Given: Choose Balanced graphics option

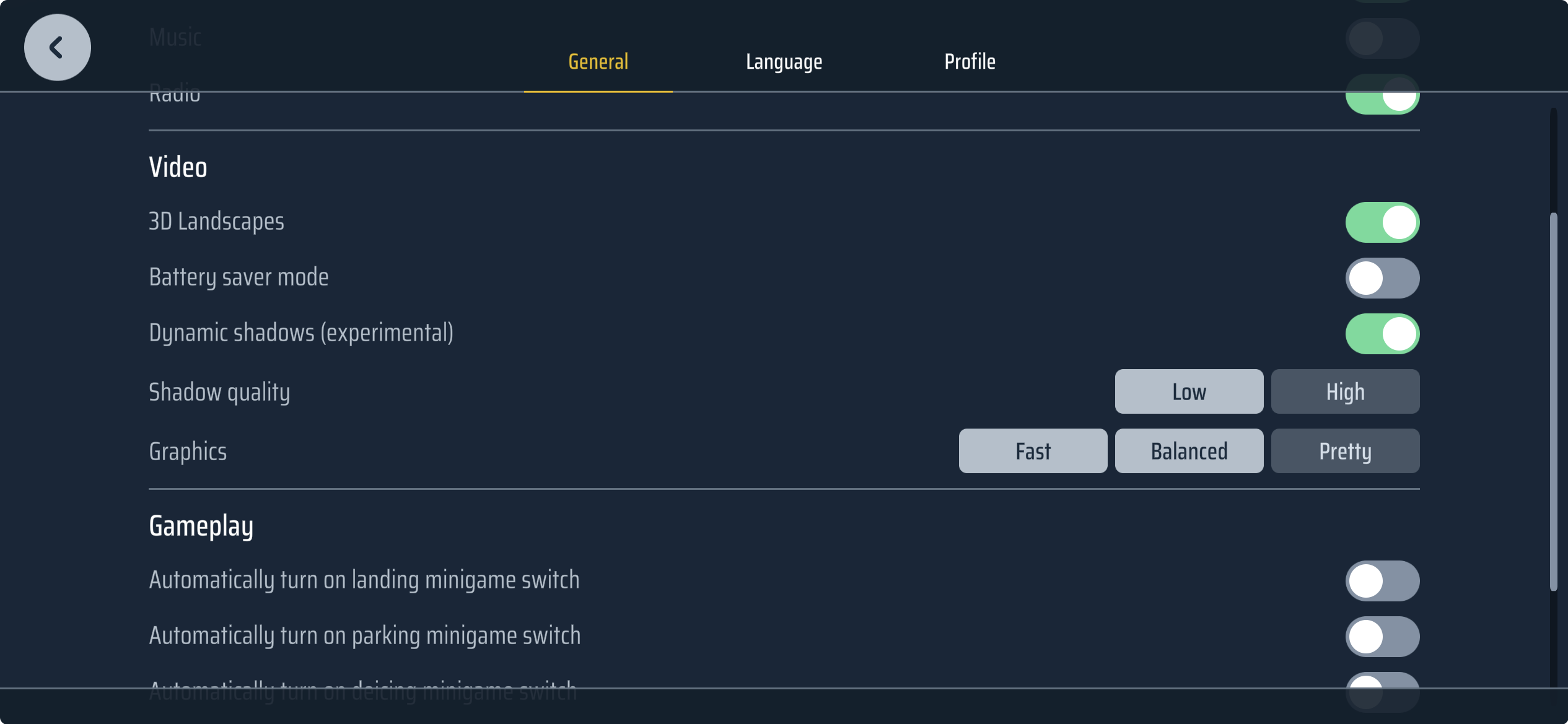Looking at the screenshot, I should 1189,451.
